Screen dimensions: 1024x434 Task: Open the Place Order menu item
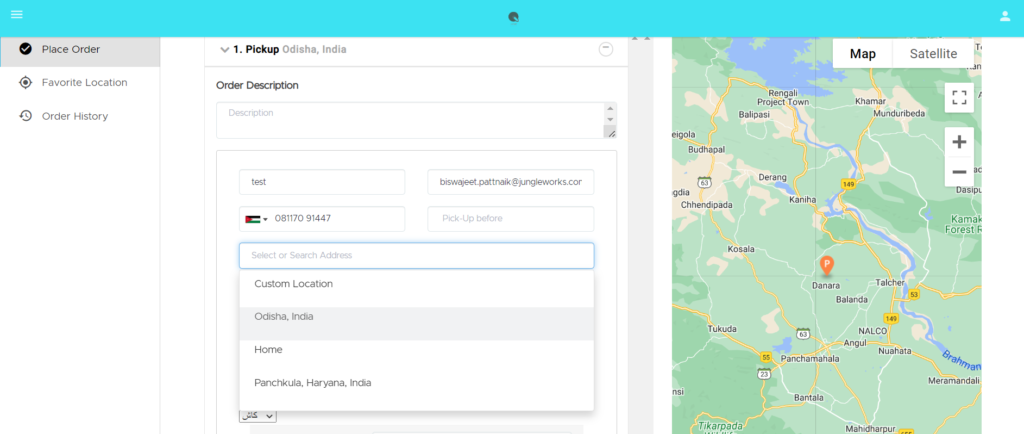(x=80, y=49)
